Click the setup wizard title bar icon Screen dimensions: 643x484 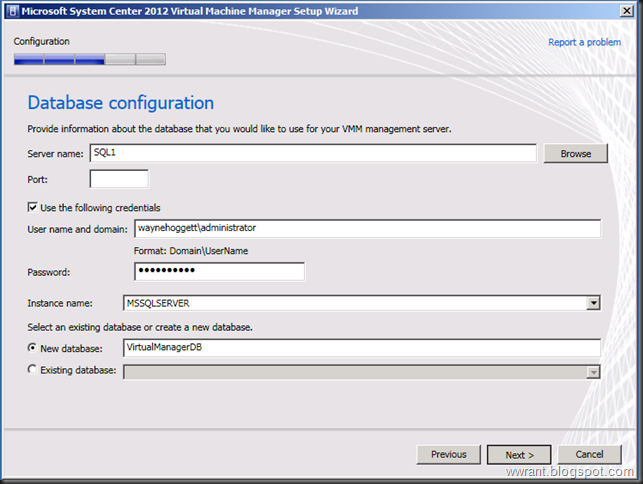pos(13,11)
